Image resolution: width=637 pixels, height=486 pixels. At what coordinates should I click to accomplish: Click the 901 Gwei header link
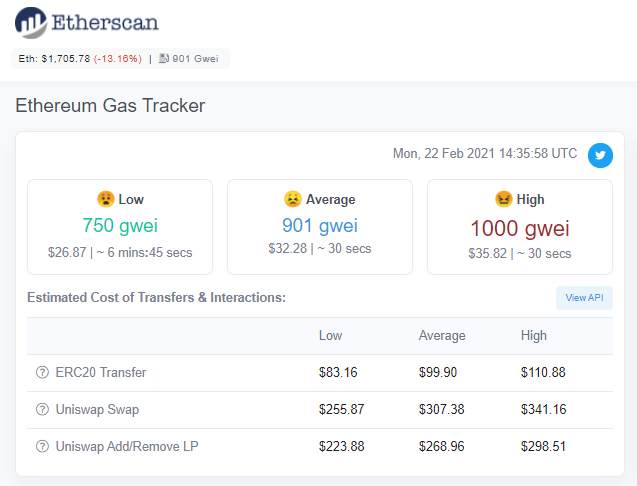(195, 59)
